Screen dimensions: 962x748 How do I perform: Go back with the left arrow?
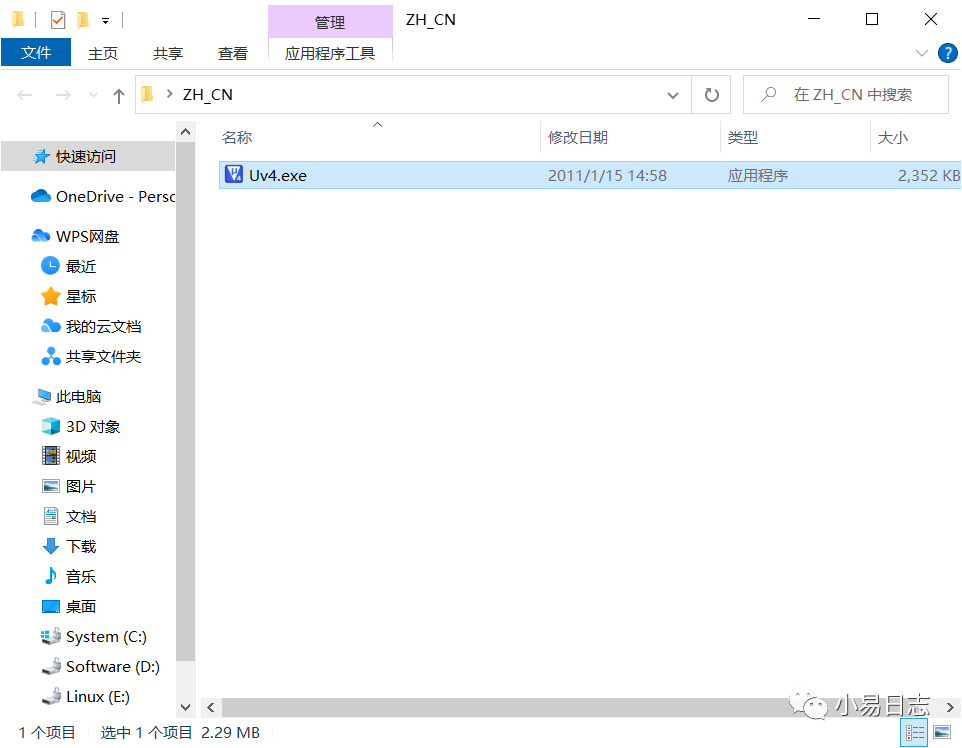[25, 95]
